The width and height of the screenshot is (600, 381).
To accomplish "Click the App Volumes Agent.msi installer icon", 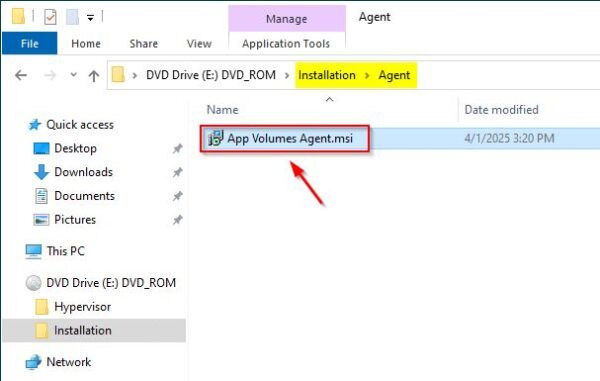I will tap(215, 138).
